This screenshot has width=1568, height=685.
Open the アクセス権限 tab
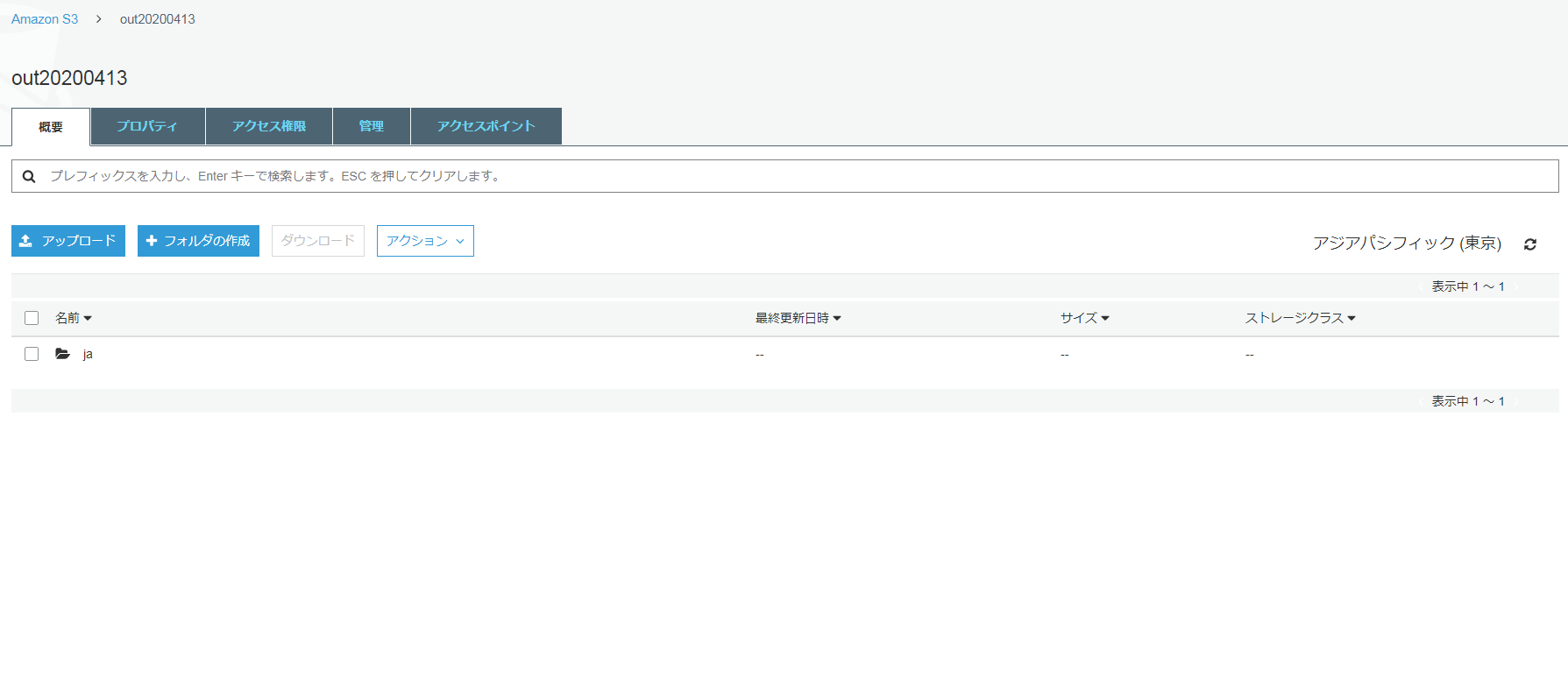click(x=269, y=126)
